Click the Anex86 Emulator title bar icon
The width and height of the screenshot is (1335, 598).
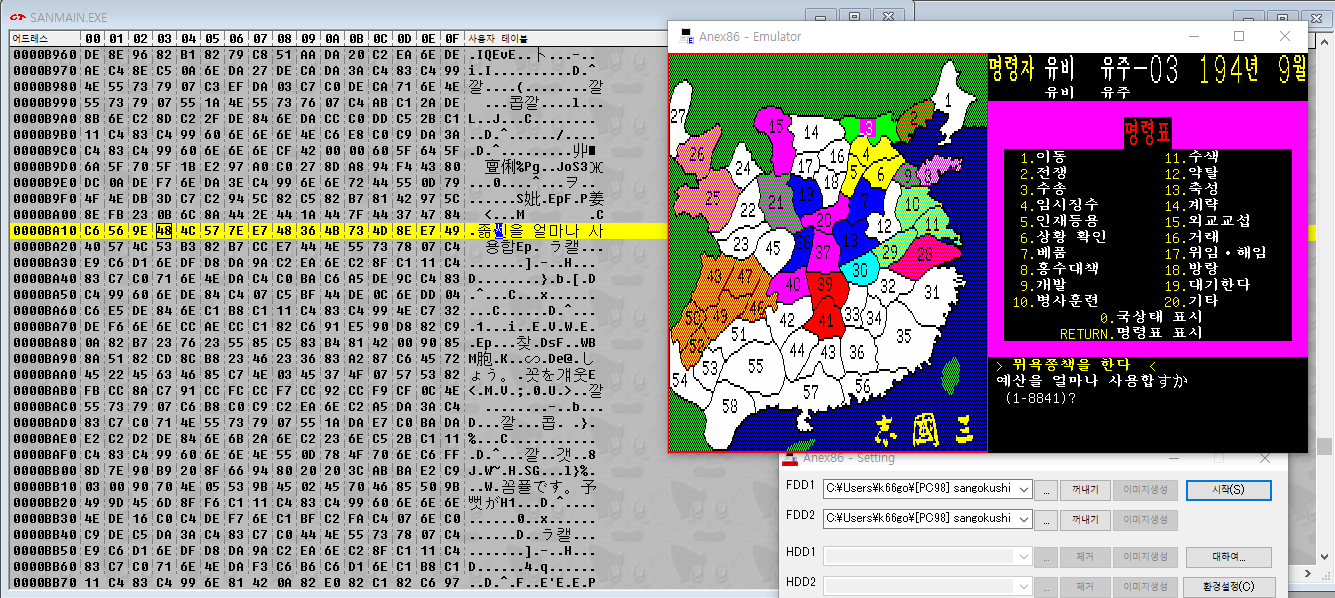click(686, 37)
